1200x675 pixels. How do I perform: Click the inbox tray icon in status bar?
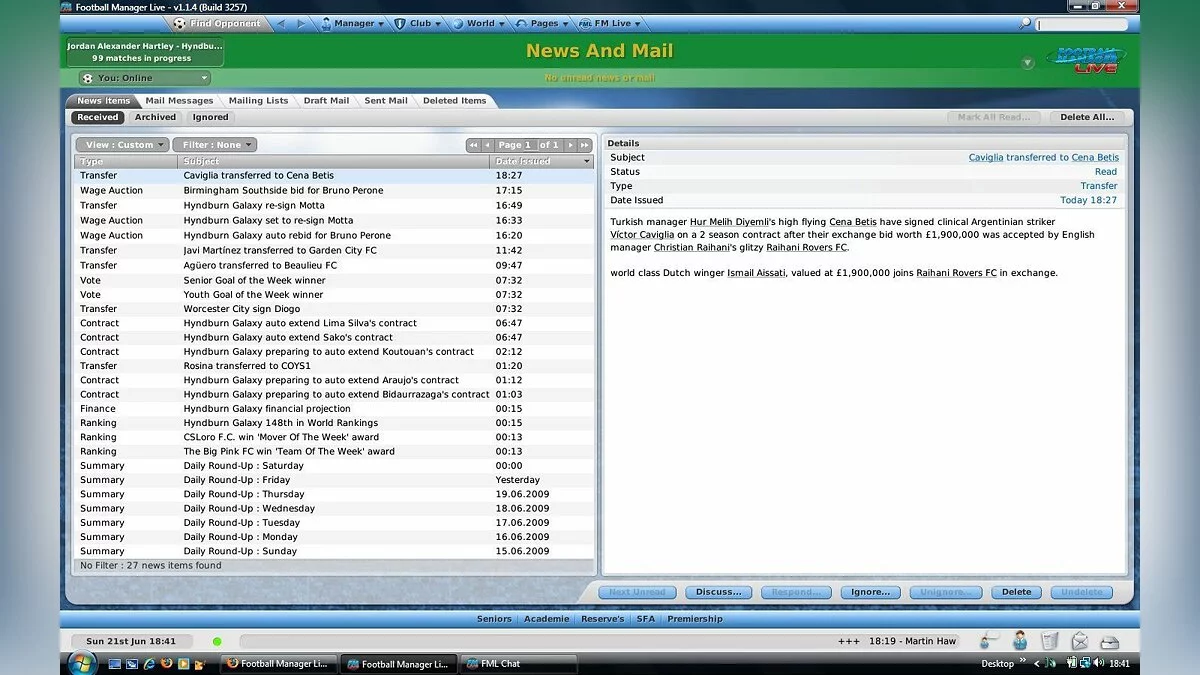coord(1110,641)
